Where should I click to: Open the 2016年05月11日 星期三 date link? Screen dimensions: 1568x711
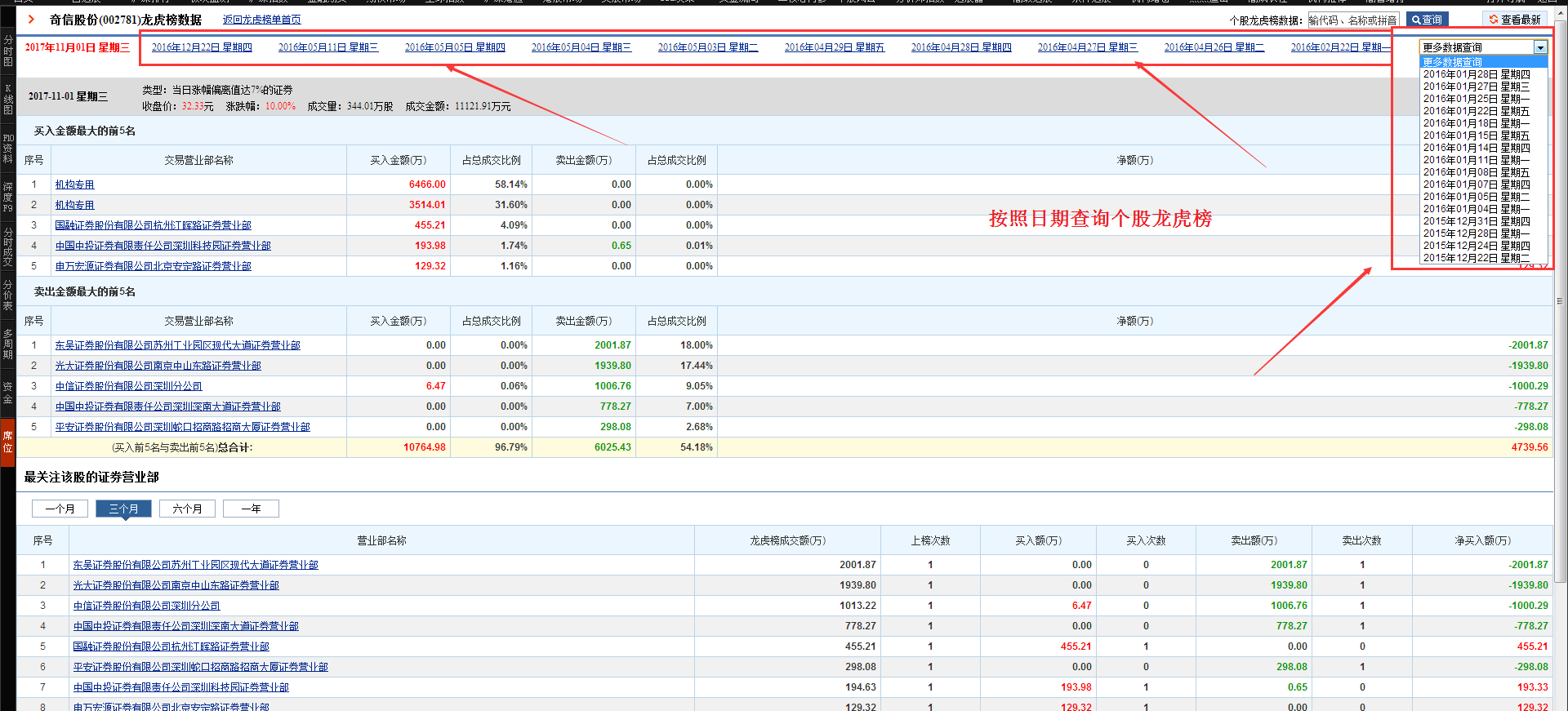pyautogui.click(x=328, y=47)
